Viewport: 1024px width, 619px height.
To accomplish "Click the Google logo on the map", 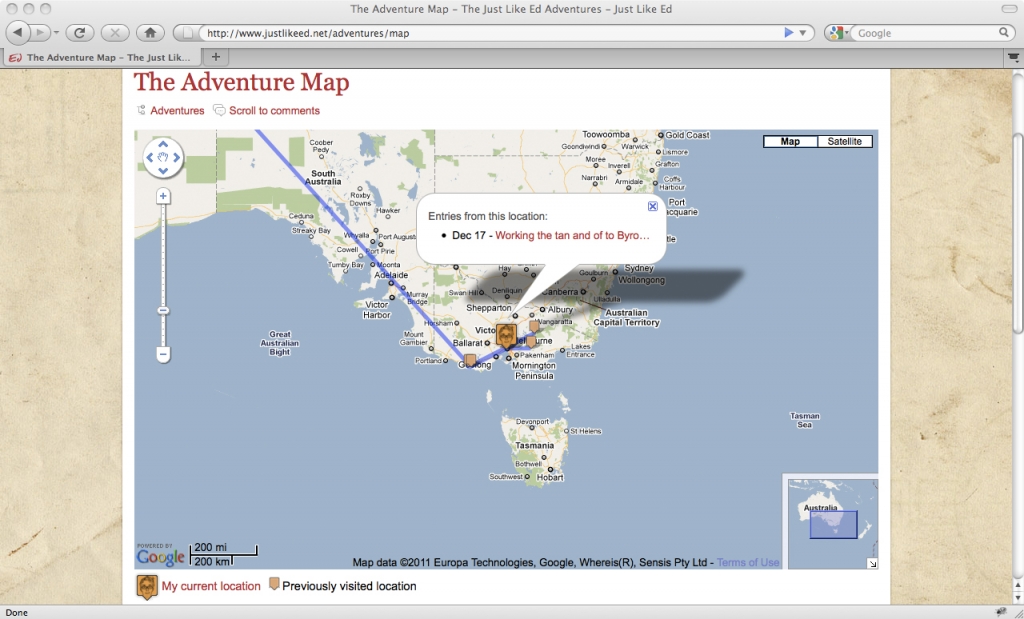I will (161, 556).
